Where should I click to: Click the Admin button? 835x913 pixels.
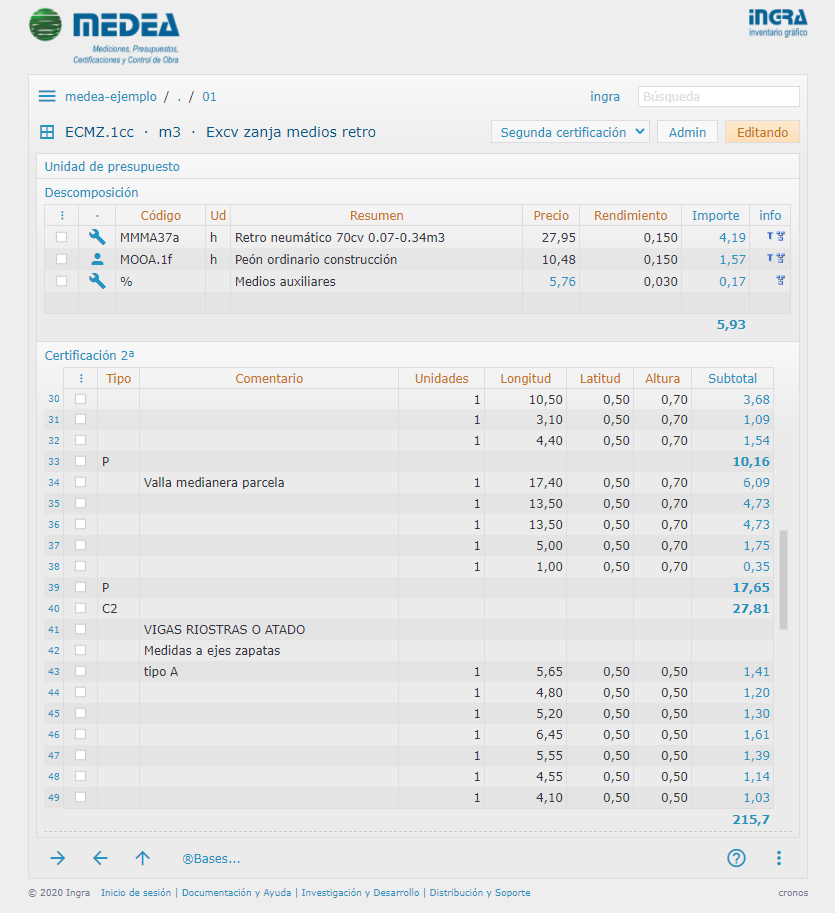687,132
